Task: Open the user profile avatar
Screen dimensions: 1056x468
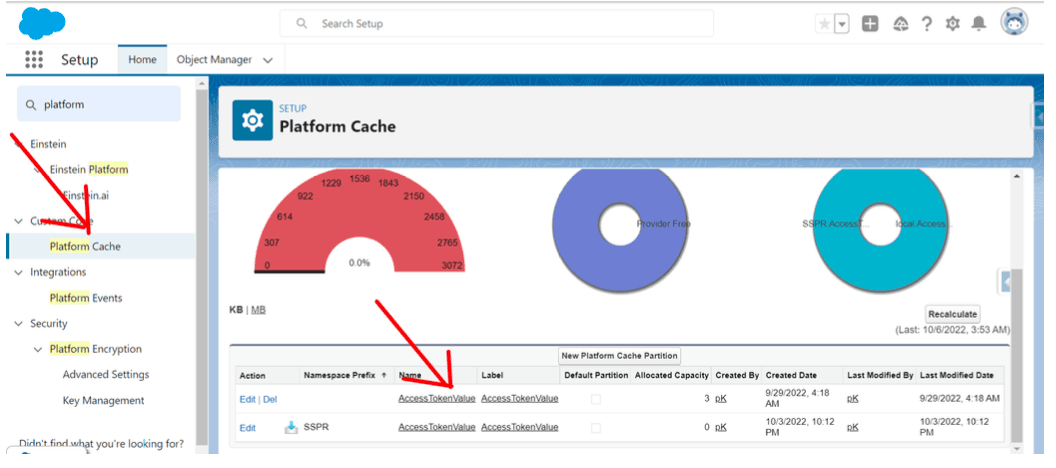Action: pos(1014,23)
